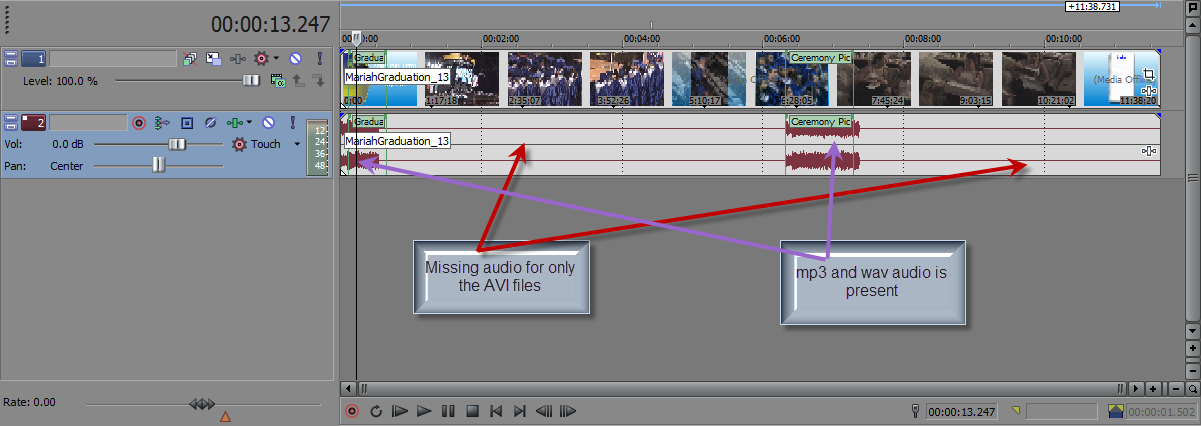The height and width of the screenshot is (426, 1201).
Task: Solo audio track 2
Action: (292, 123)
